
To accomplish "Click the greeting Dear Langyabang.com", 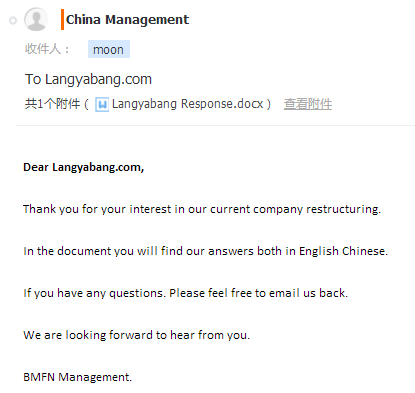I will pyautogui.click(x=84, y=167).
